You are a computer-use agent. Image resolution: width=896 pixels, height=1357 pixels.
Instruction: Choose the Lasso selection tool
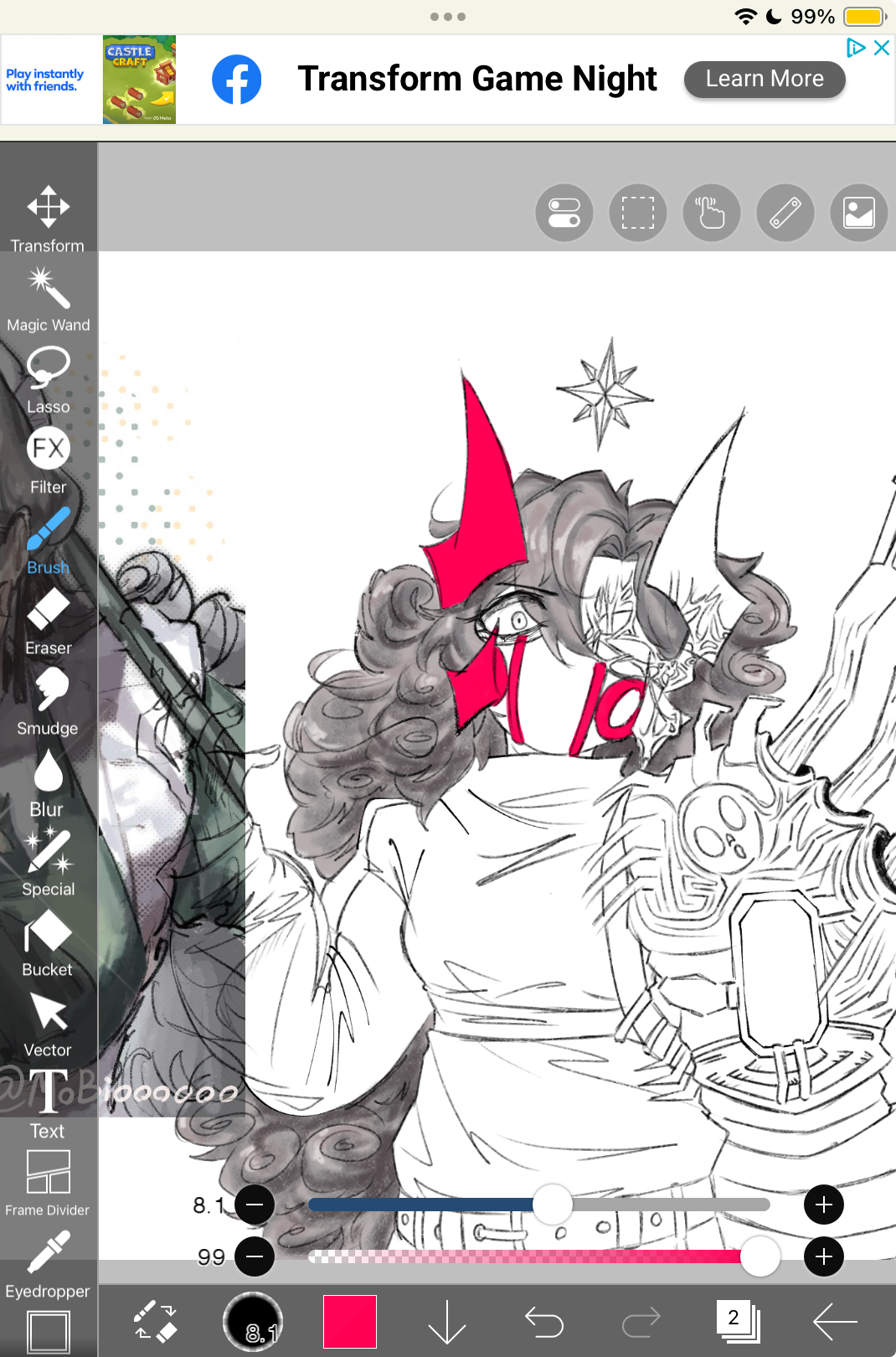(x=48, y=379)
